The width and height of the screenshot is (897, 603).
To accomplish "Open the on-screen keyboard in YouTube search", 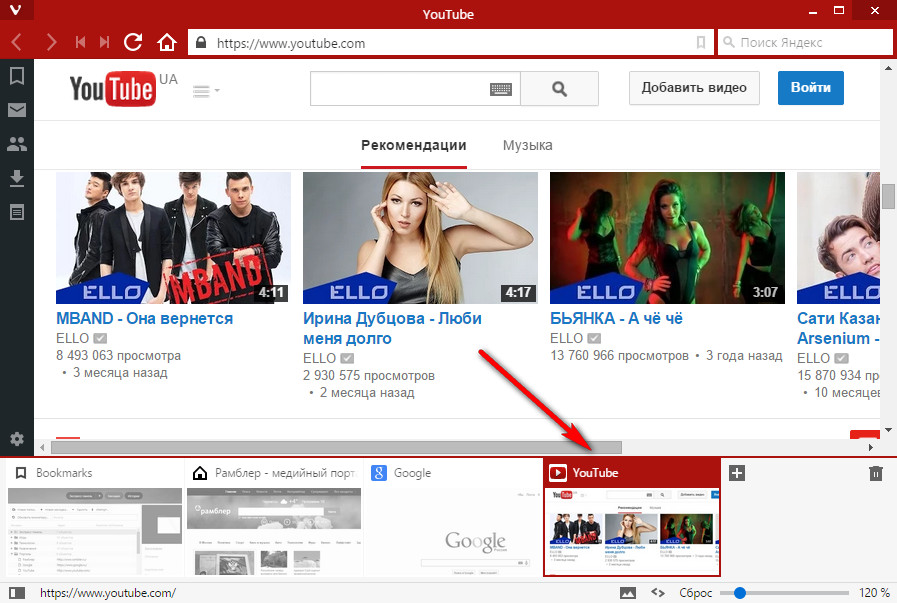I will pyautogui.click(x=501, y=89).
